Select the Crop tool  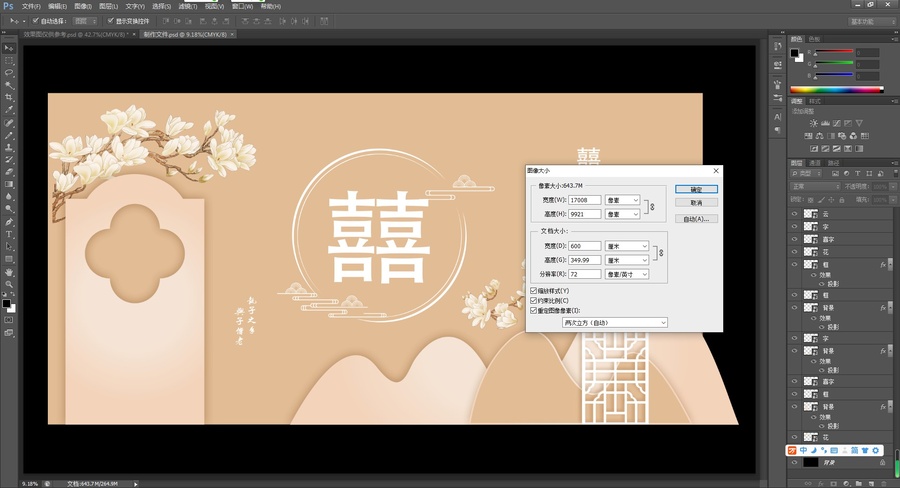9,98
